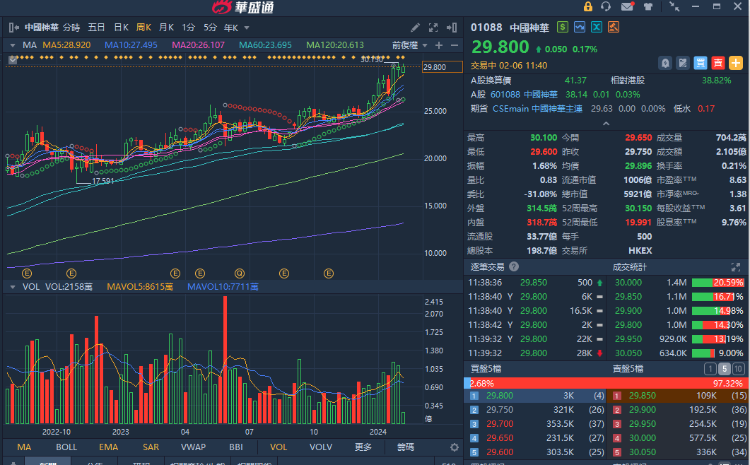Open A-share link 601088 中国神華
The height and width of the screenshot is (465, 750).
[x=524, y=95]
